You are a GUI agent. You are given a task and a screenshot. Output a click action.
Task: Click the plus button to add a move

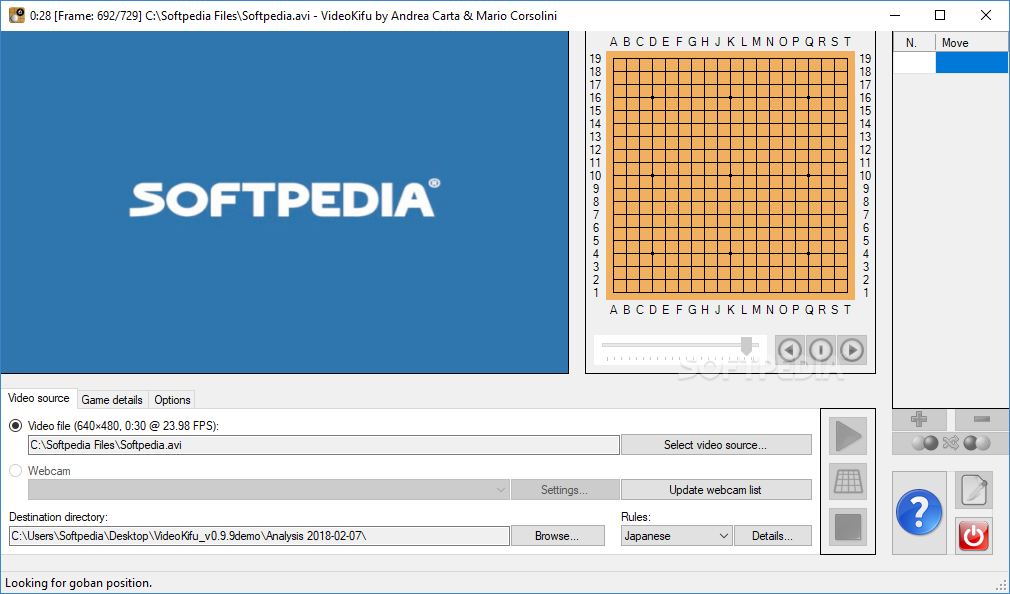click(919, 419)
